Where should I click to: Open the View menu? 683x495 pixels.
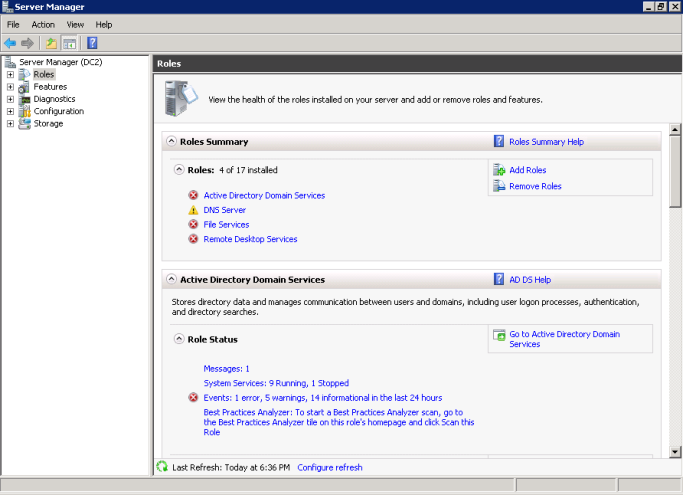(75, 24)
